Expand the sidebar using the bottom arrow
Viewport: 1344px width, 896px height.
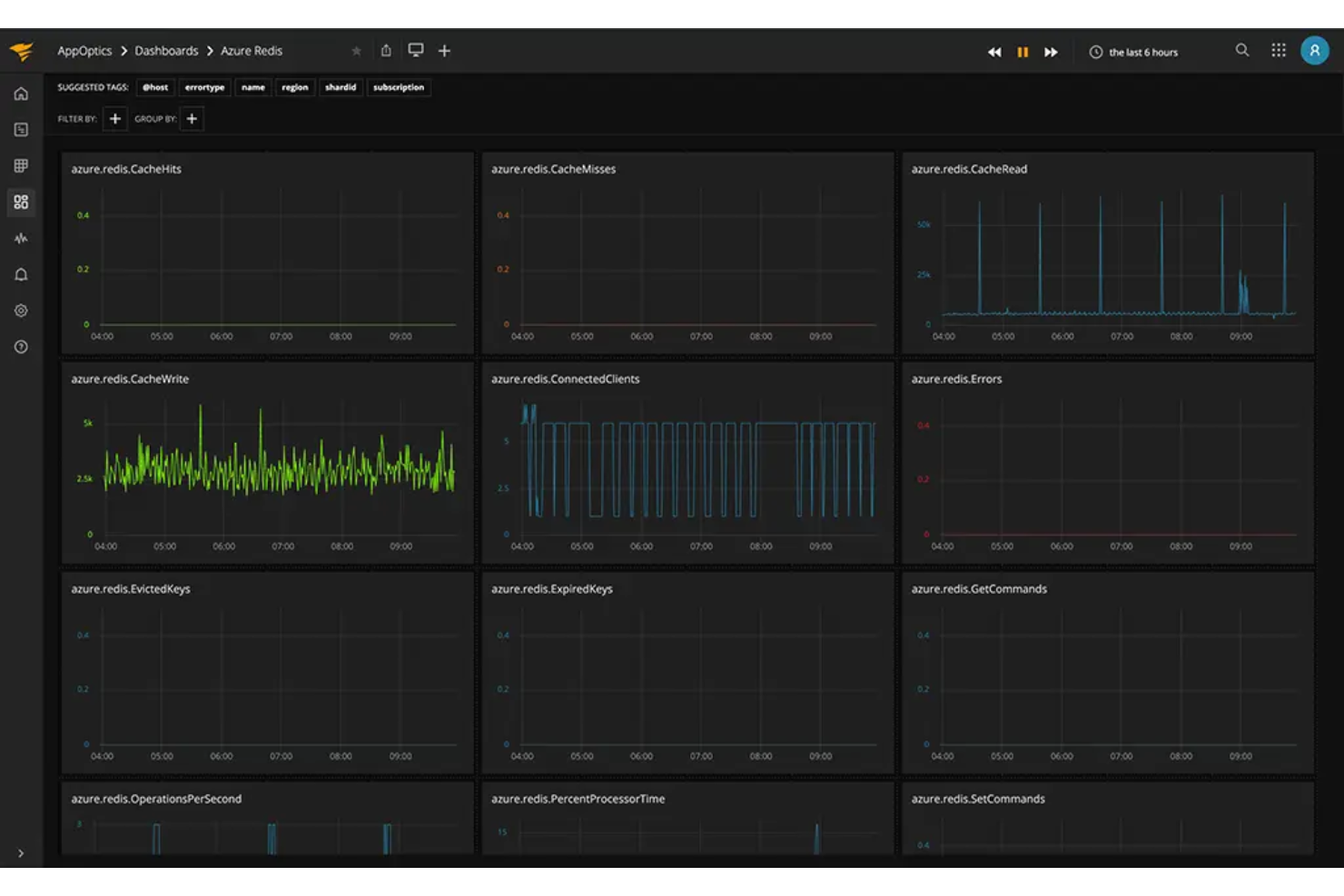[21, 853]
